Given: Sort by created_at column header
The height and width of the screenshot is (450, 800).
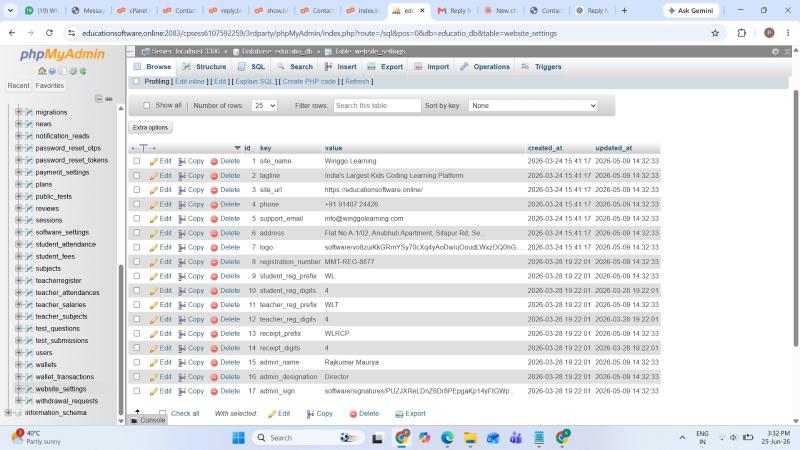Looking at the screenshot, I should pyautogui.click(x=545, y=148).
